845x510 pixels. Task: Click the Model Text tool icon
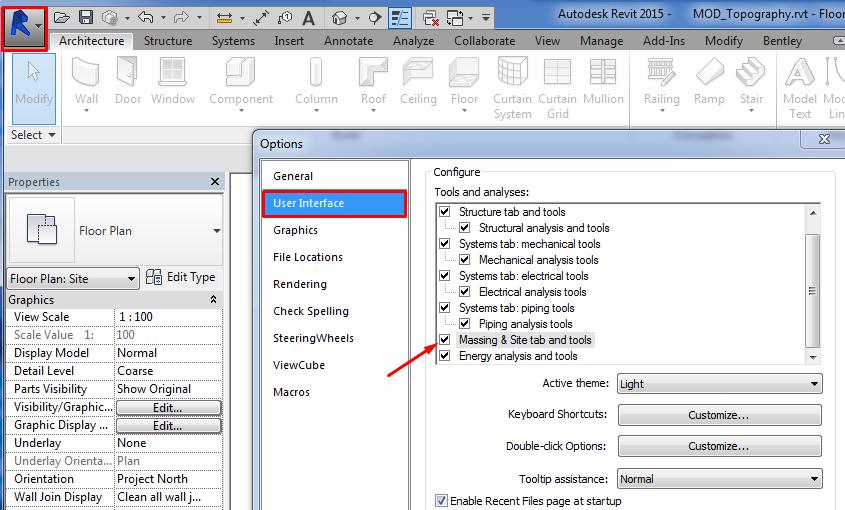800,72
